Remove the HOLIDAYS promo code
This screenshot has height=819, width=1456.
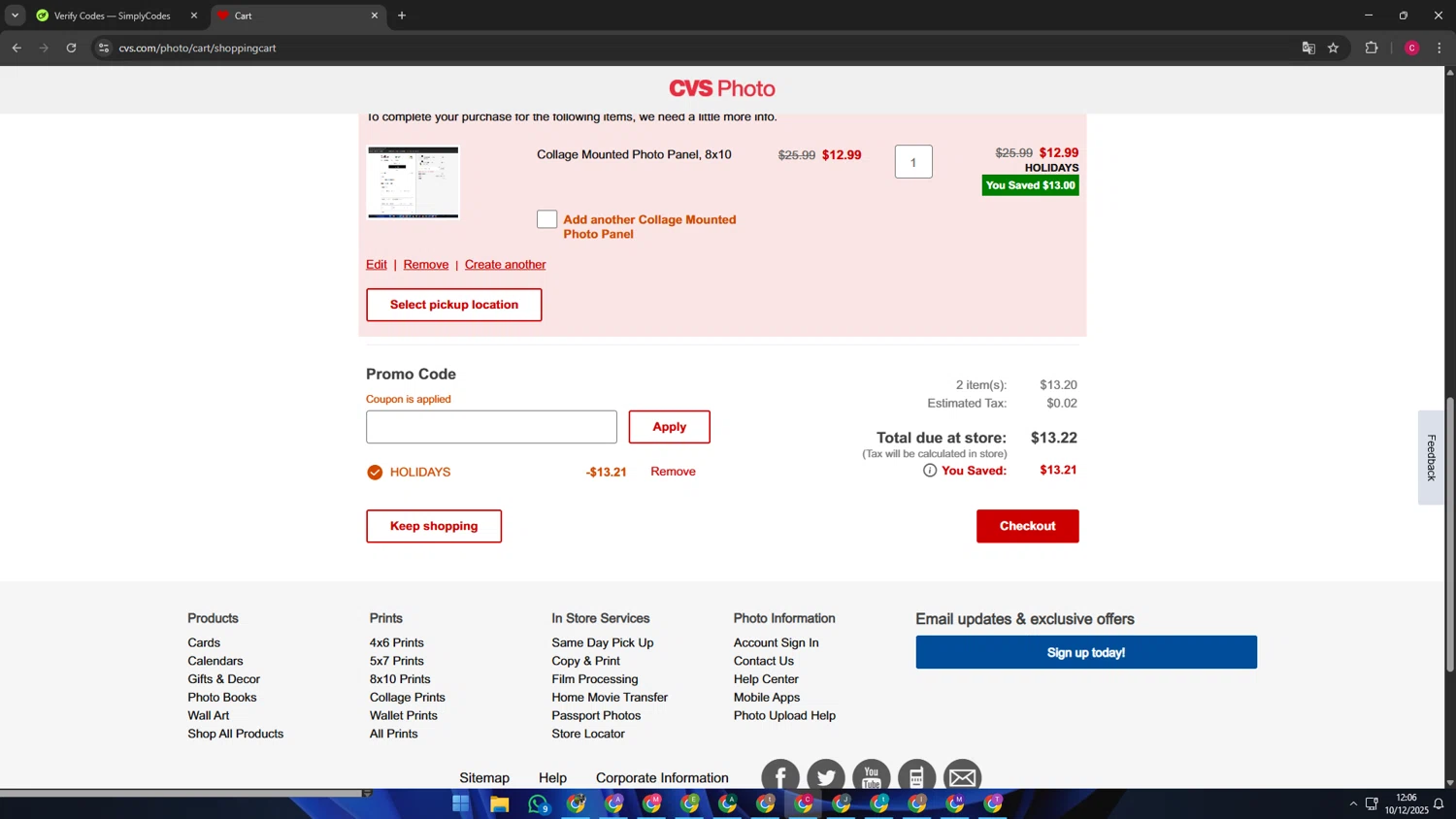[x=673, y=472]
